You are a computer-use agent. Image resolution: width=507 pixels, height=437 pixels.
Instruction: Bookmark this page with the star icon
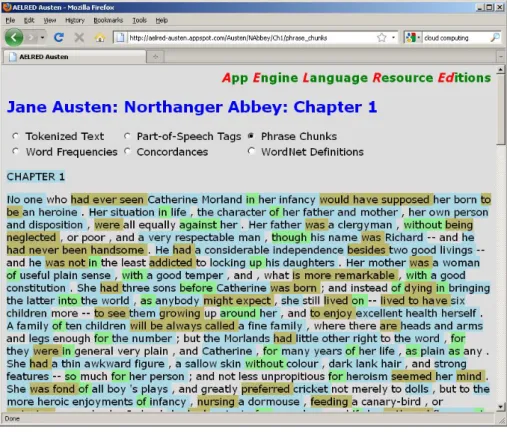pos(382,38)
